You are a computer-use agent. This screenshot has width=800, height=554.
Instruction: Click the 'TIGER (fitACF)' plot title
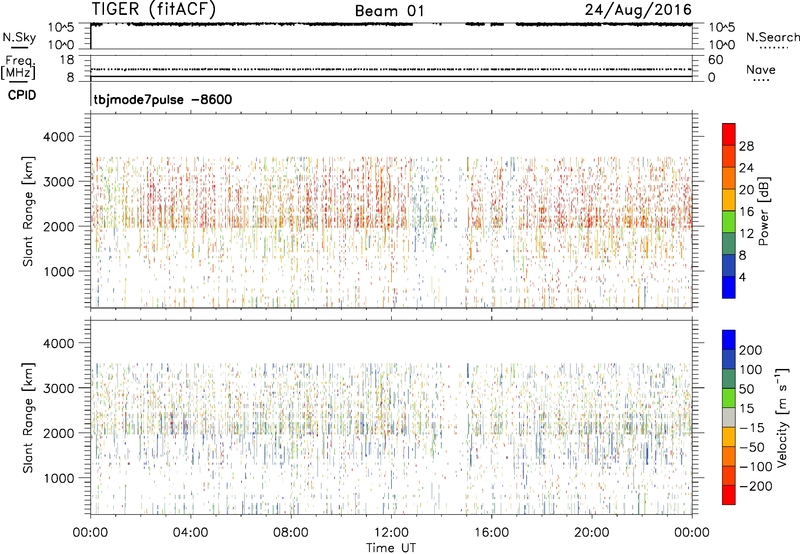(x=154, y=9)
